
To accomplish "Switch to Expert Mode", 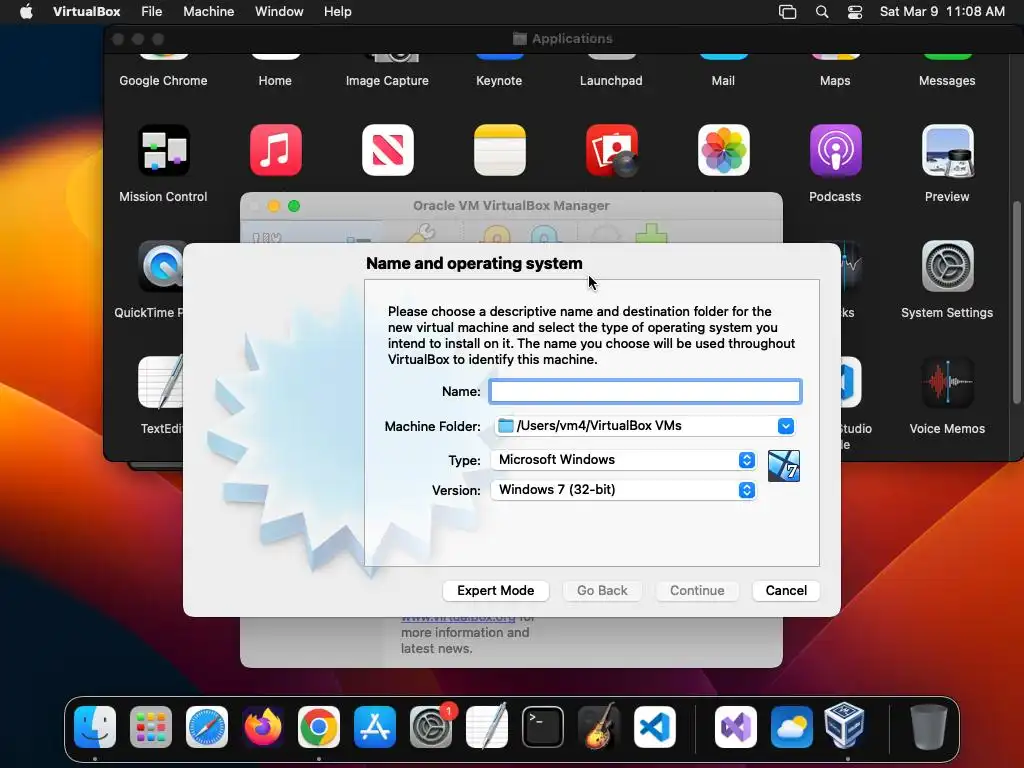I will tap(496, 590).
